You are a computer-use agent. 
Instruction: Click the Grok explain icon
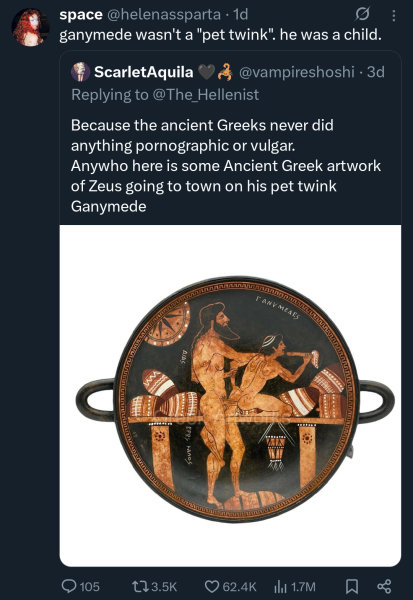click(362, 15)
